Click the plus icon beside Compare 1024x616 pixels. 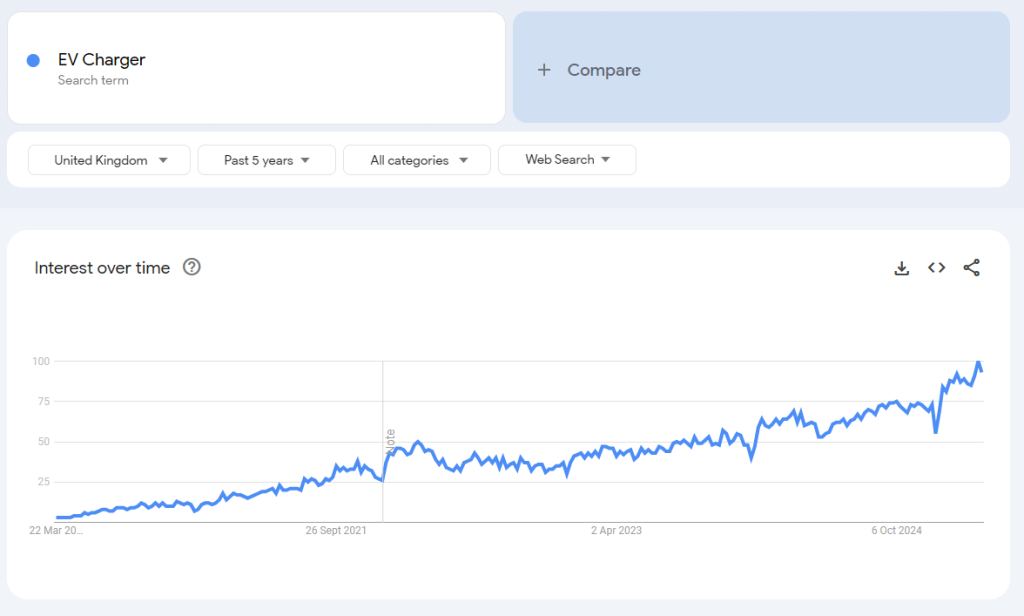pos(544,70)
